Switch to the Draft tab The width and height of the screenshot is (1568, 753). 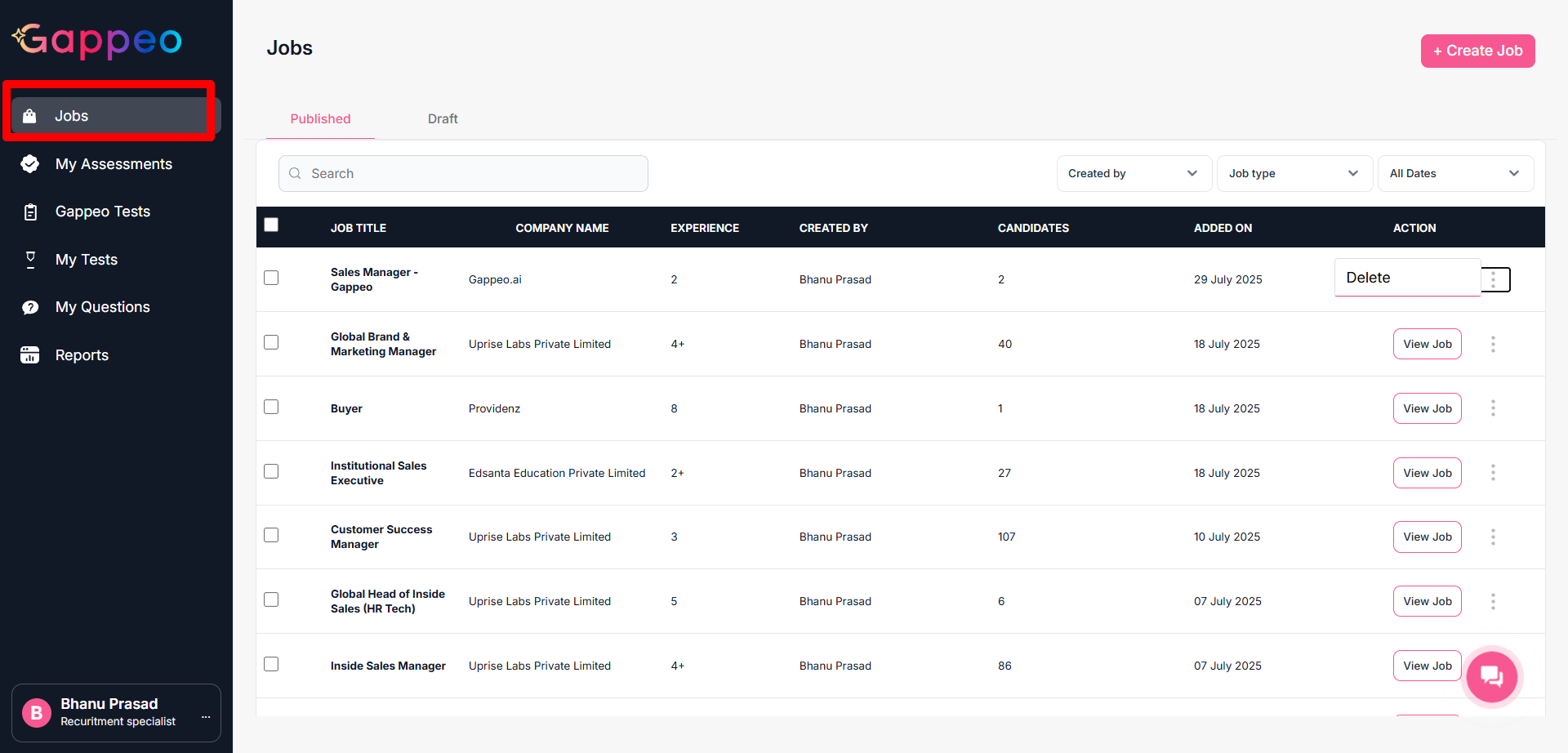pyautogui.click(x=443, y=119)
